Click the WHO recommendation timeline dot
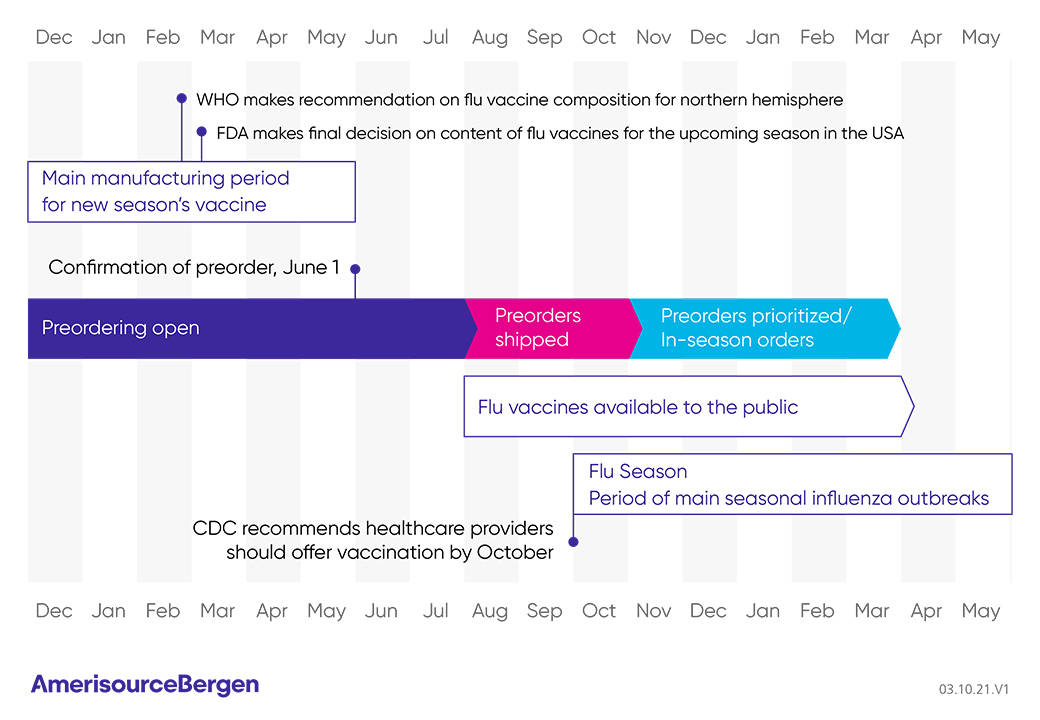The height and width of the screenshot is (720, 1040). (x=182, y=99)
